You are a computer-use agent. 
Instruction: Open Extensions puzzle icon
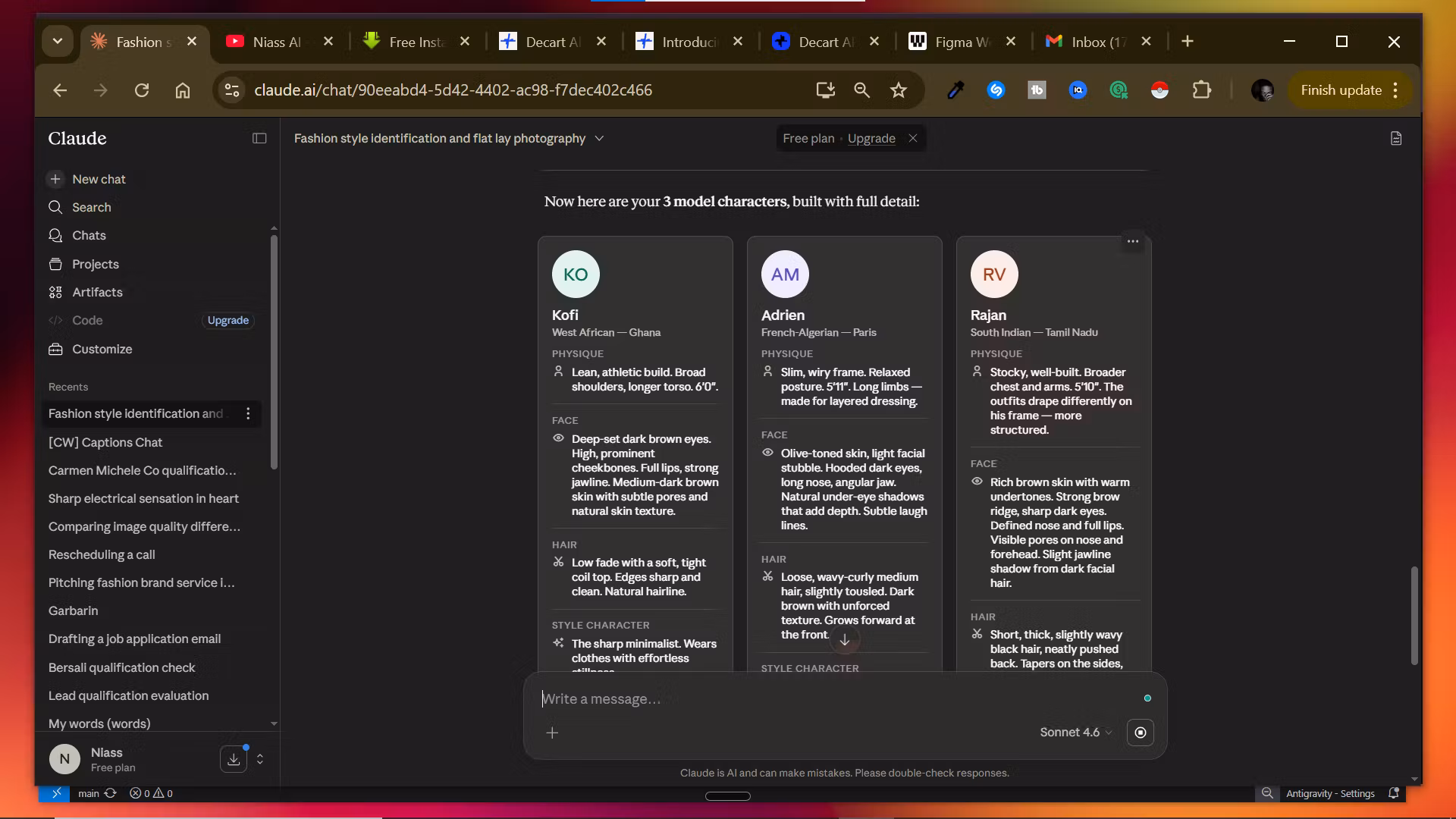(x=1201, y=90)
